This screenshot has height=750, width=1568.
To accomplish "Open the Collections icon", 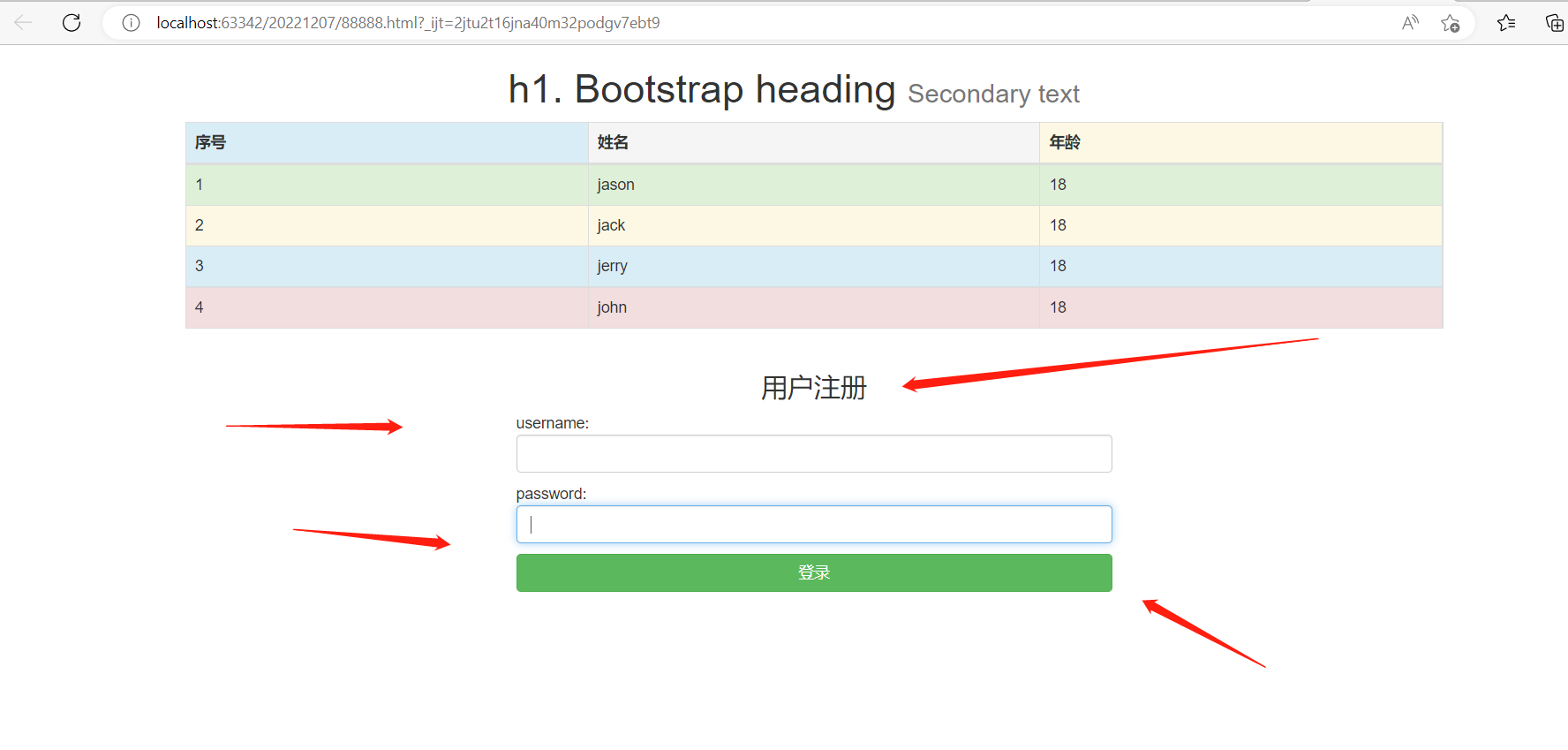I will pos(1554,23).
